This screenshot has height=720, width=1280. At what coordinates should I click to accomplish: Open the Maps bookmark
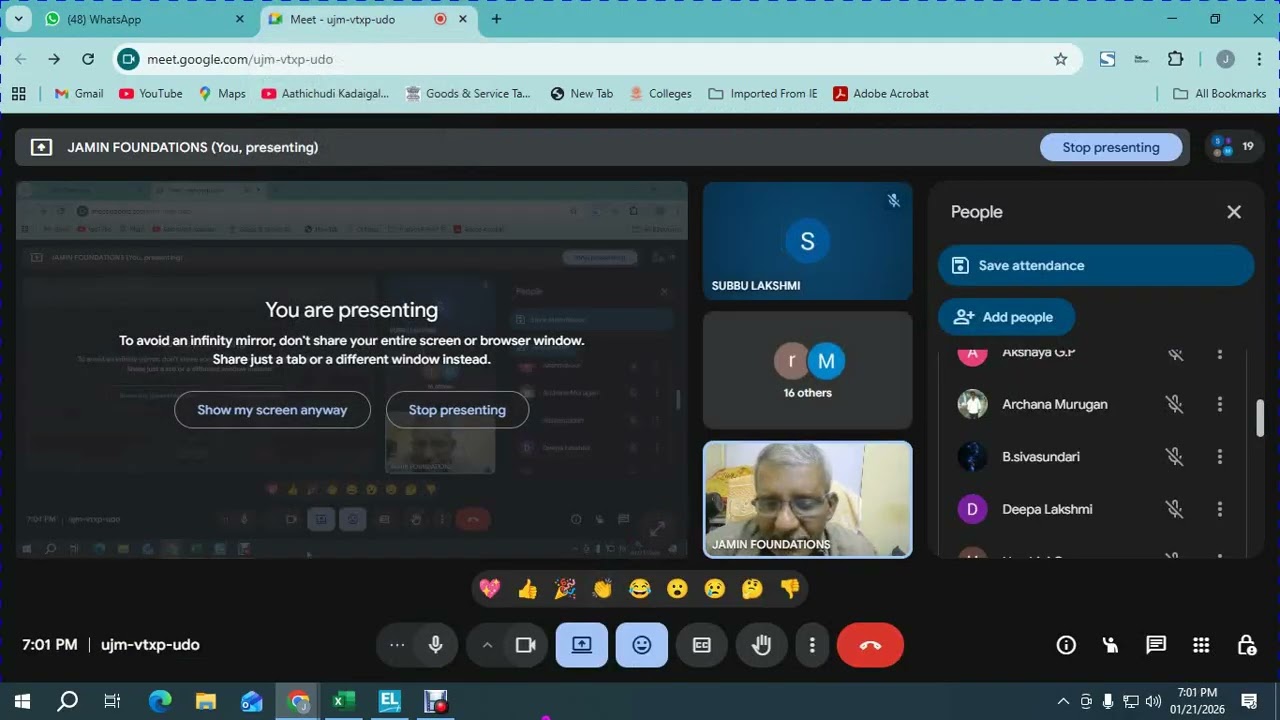coord(222,93)
